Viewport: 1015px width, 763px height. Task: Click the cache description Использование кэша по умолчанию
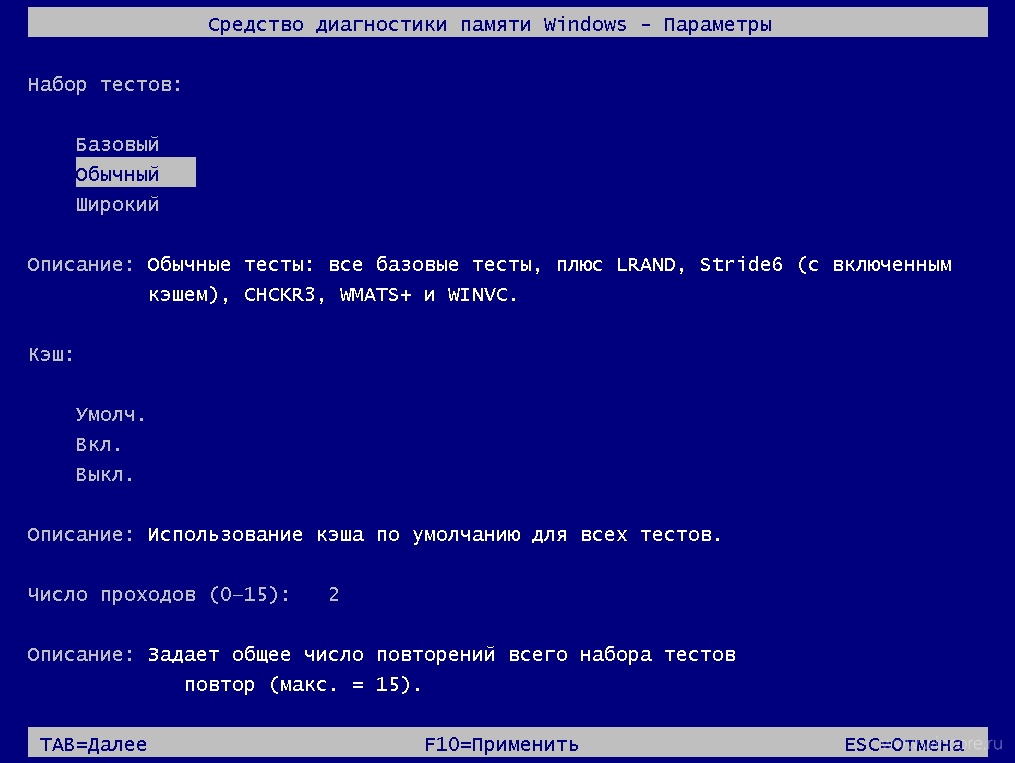434,535
